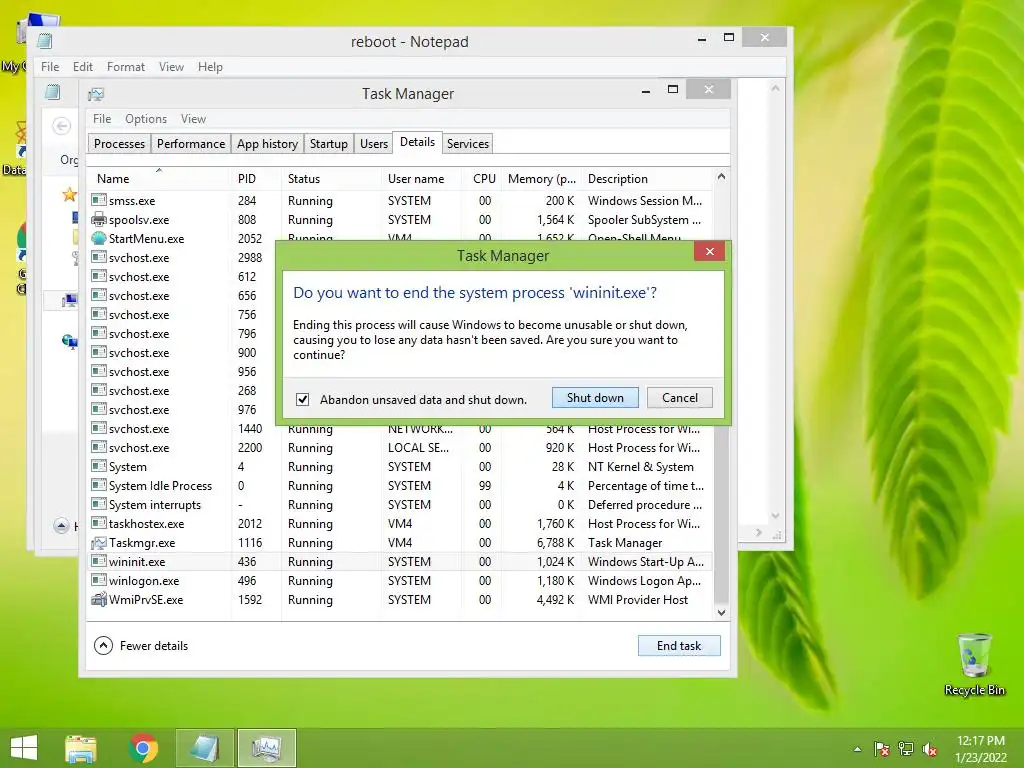Open the Action Center flag tray icon
Screen dimensions: 1024x768
point(882,749)
